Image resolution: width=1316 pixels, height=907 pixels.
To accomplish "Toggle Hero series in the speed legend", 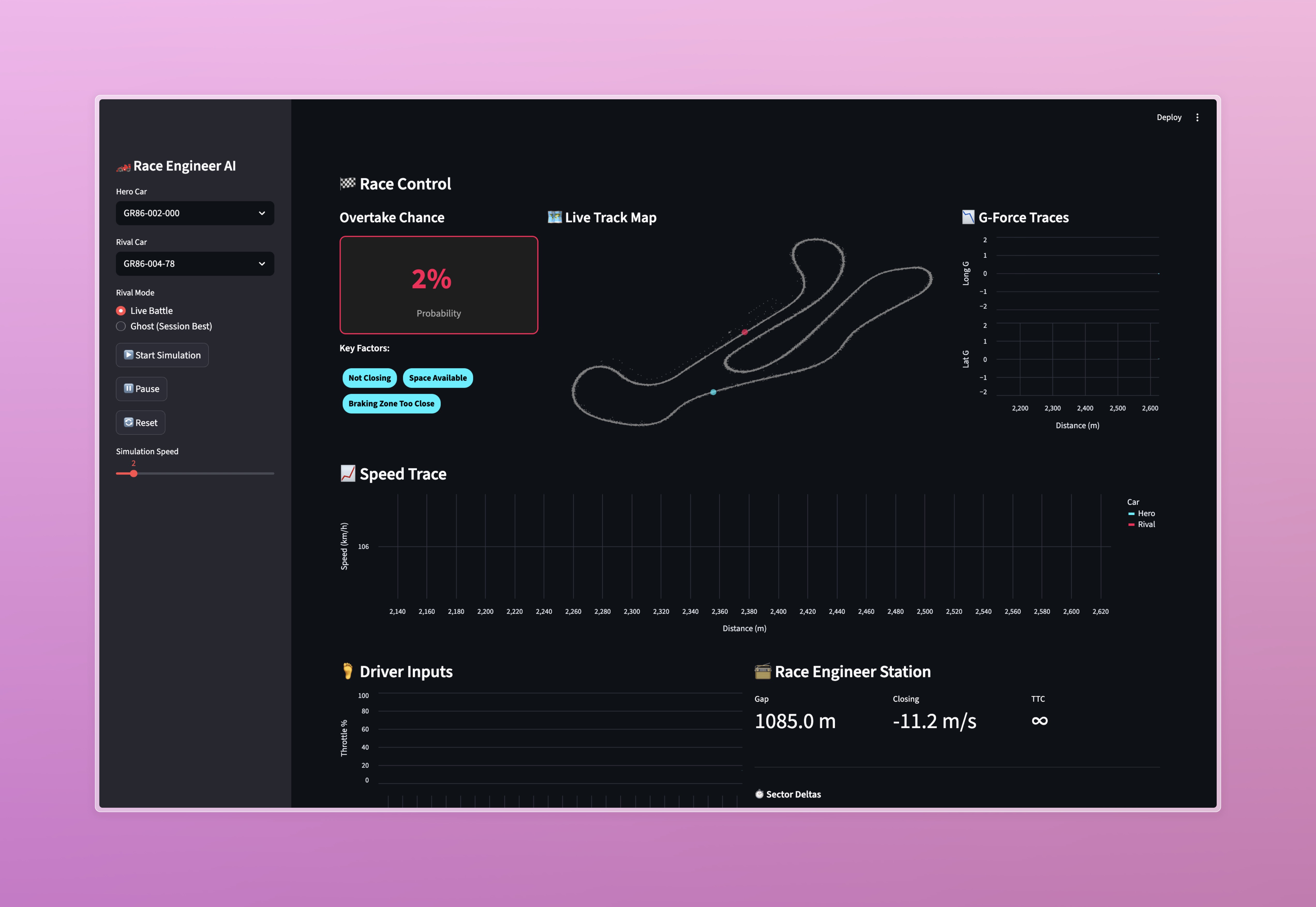I will pyautogui.click(x=1145, y=513).
